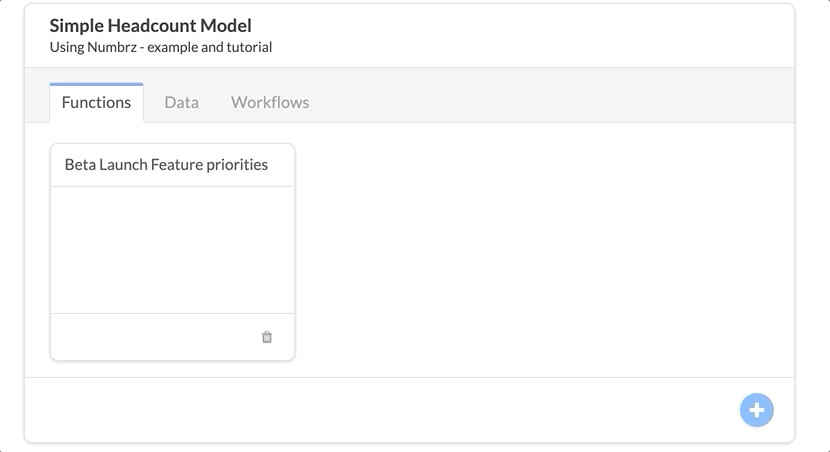Screen dimensions: 830x452
Task: Add a new function with the plus button
Action: click(756, 410)
